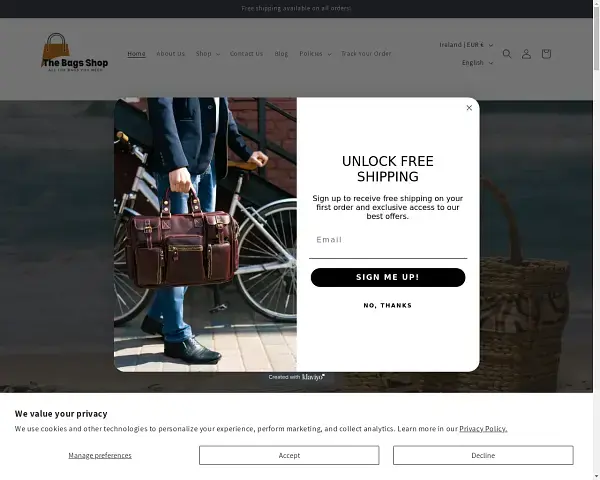
Task: Decline cookies in privacy banner
Action: pyautogui.click(x=483, y=455)
